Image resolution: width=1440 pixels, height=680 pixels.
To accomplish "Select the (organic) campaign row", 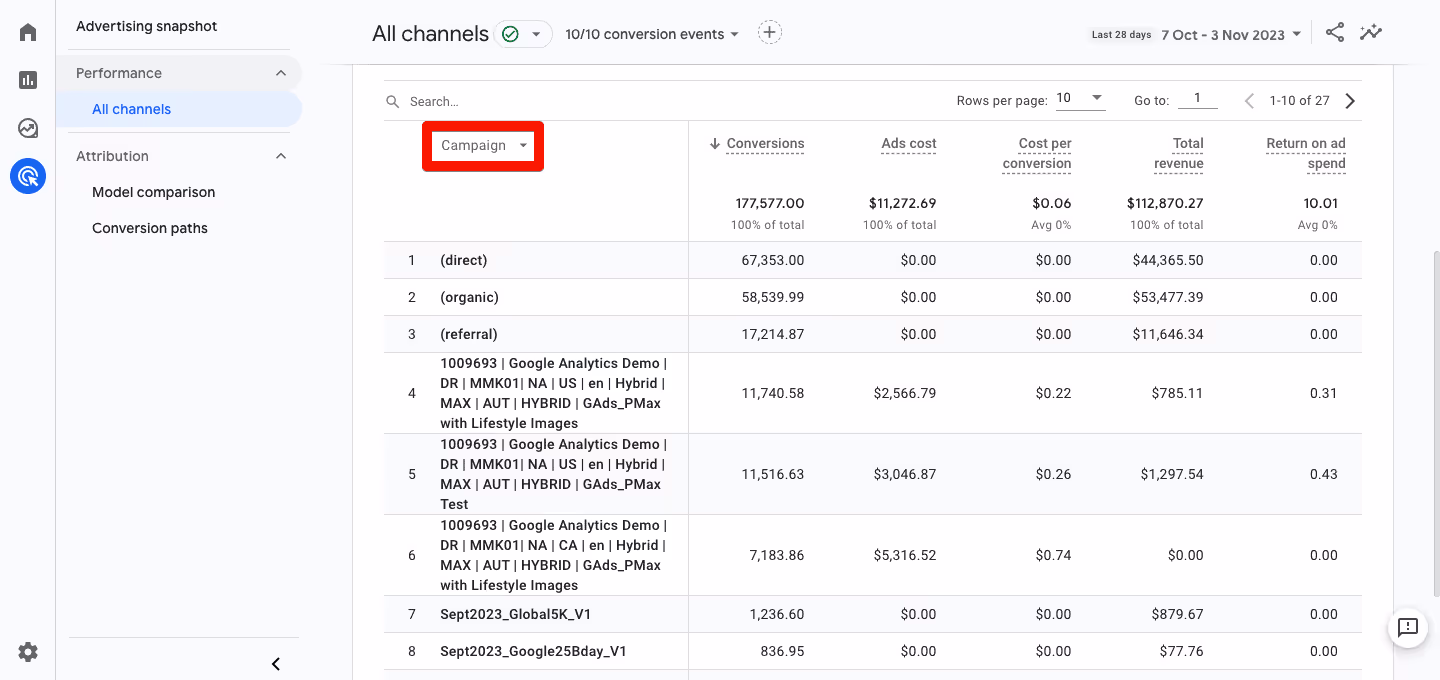I will point(873,297).
